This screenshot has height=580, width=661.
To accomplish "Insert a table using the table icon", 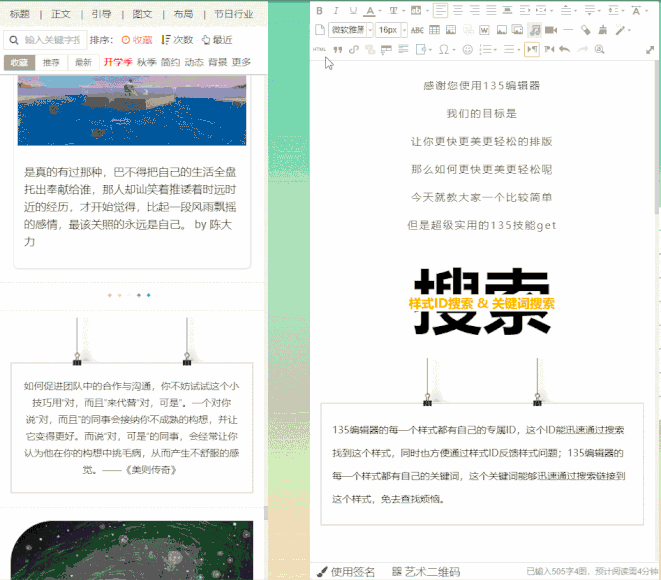I will (x=434, y=30).
